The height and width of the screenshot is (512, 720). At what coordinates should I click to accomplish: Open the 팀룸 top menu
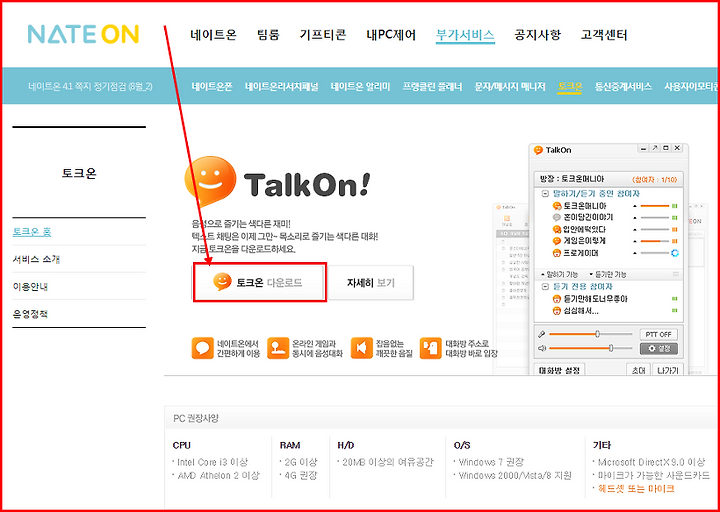coord(268,35)
